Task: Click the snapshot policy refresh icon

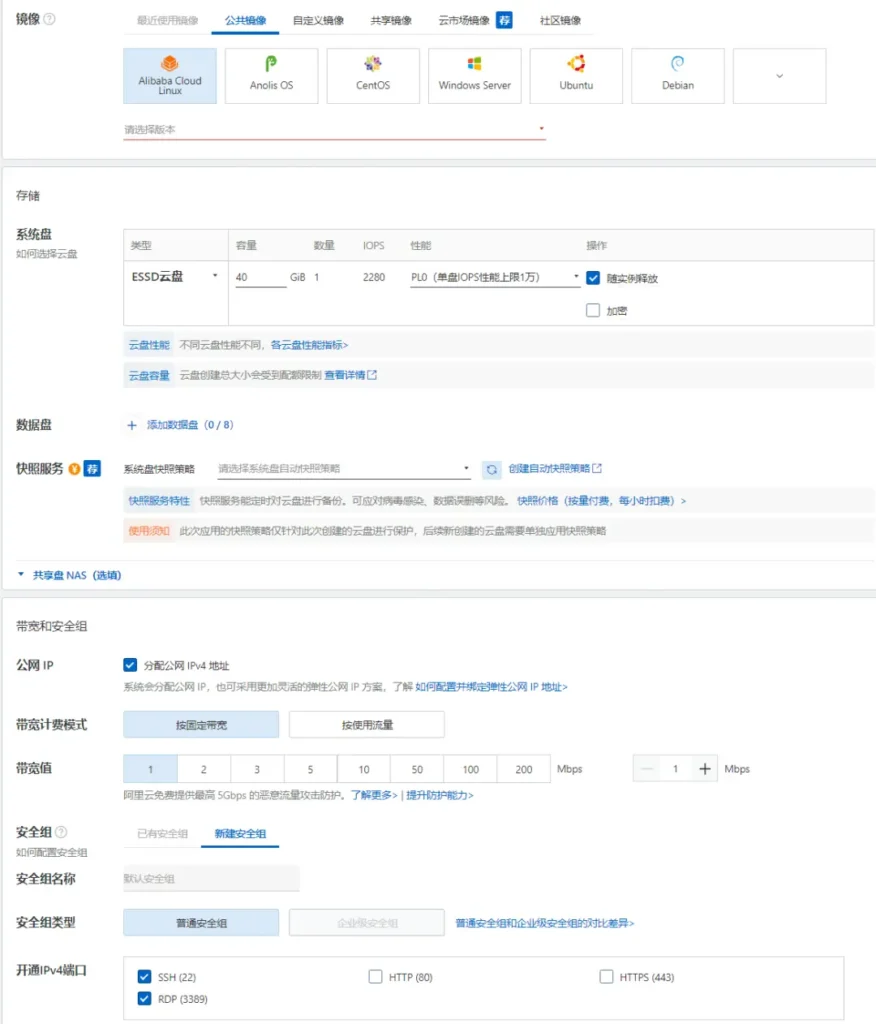Action: [492, 469]
